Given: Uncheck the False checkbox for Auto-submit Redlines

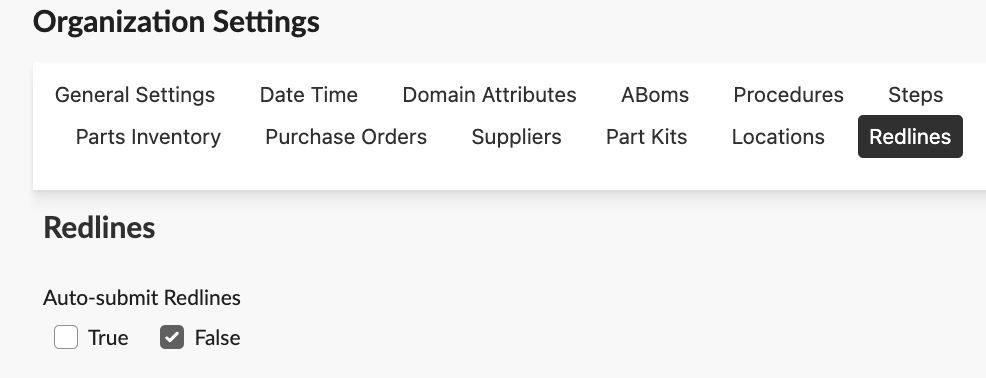Looking at the screenshot, I should pos(172,337).
